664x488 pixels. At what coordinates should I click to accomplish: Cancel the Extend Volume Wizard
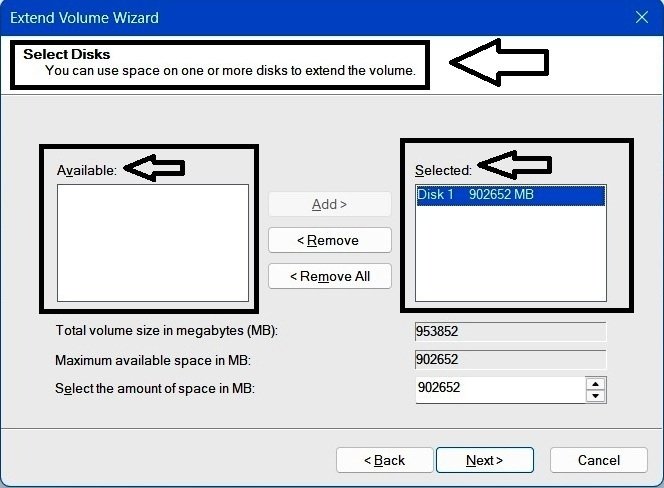click(599, 460)
